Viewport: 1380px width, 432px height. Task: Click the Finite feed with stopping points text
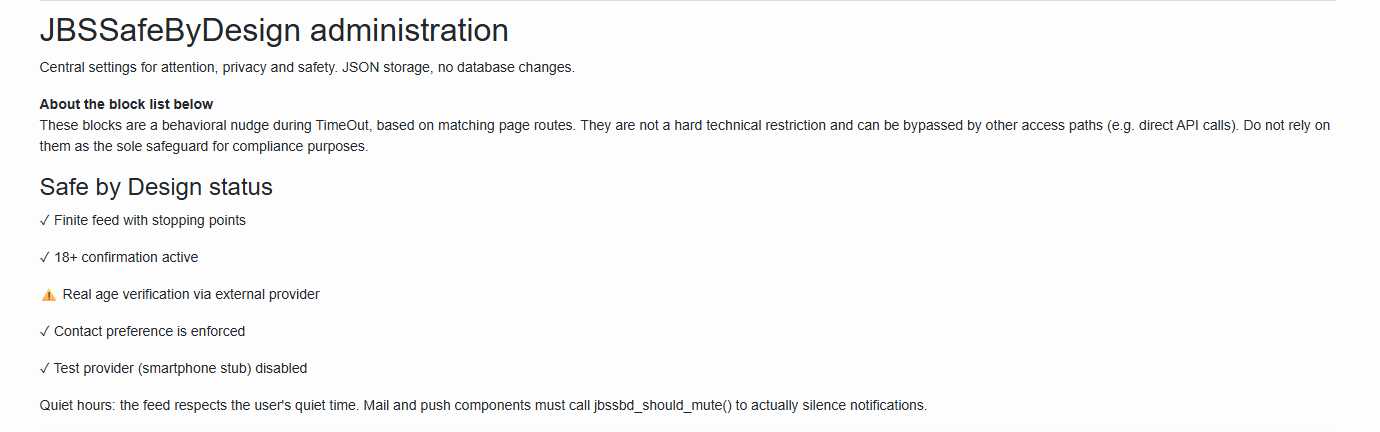point(150,220)
